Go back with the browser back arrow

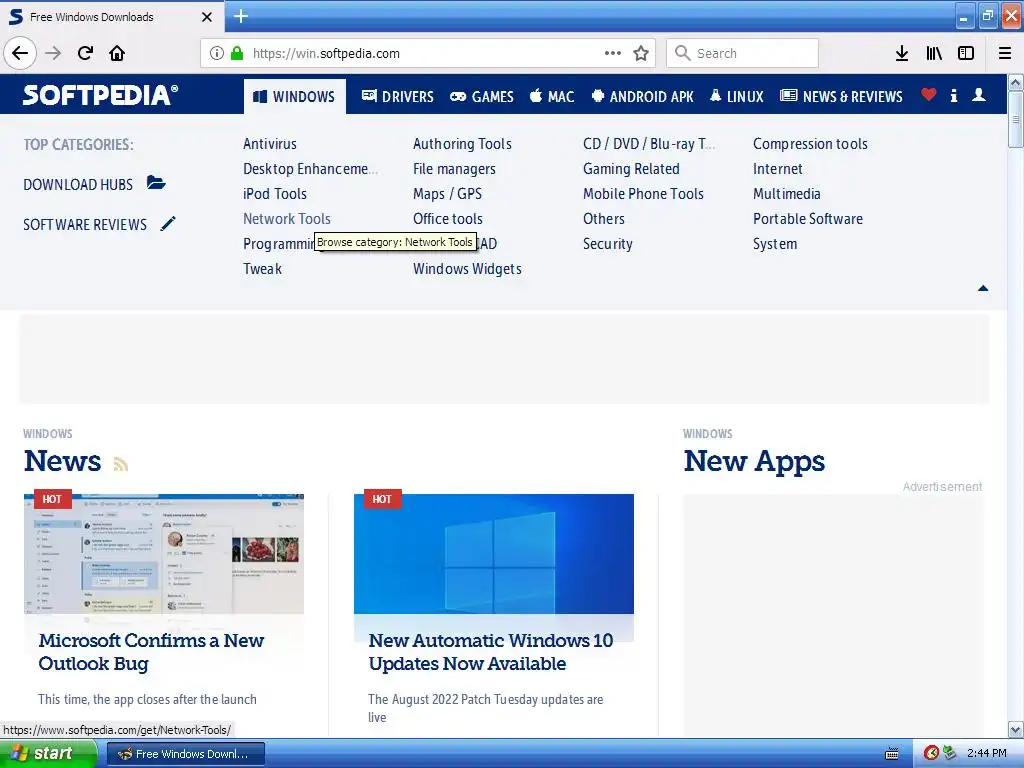(x=20, y=53)
